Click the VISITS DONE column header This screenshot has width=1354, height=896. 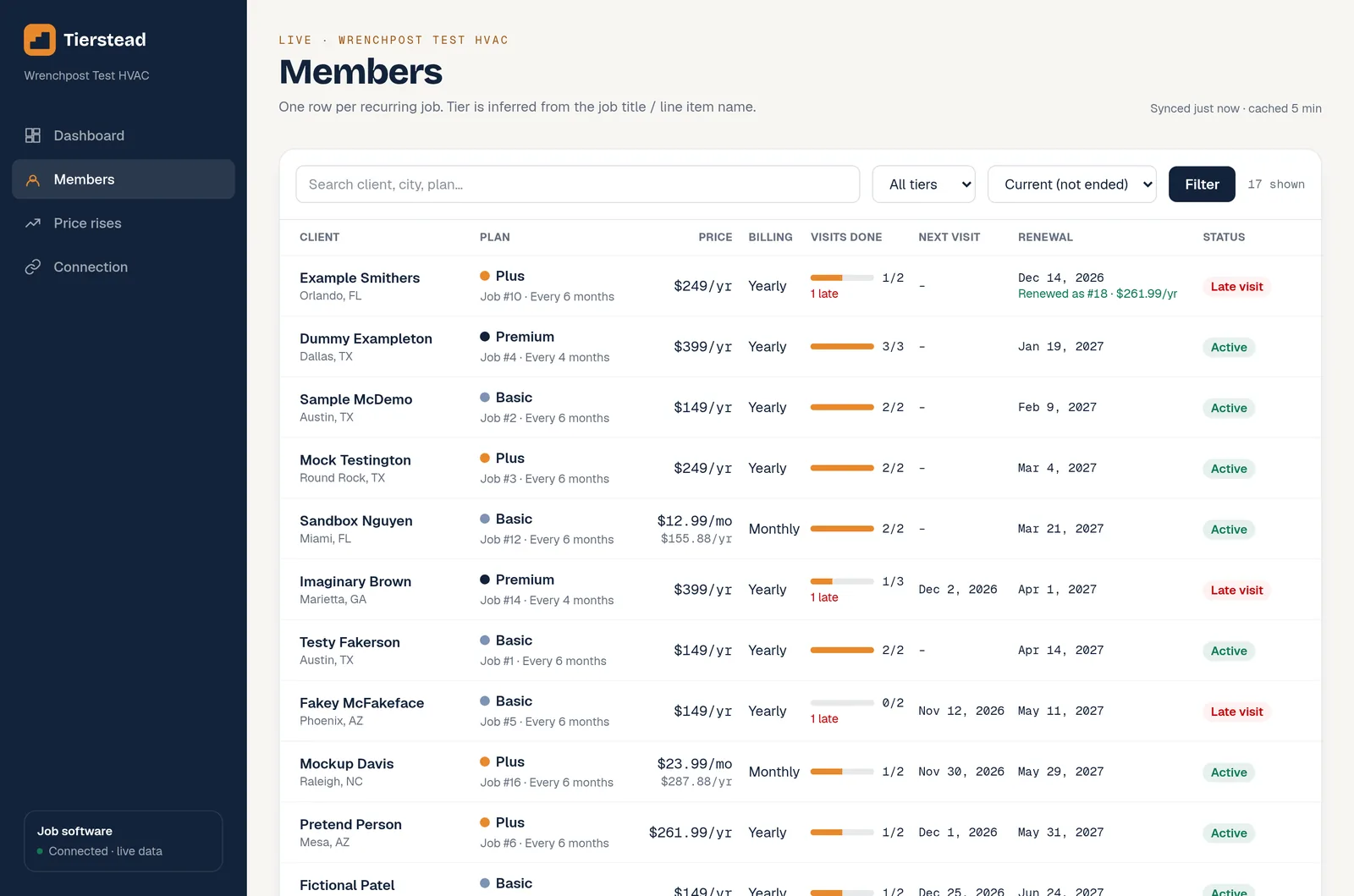tap(846, 237)
